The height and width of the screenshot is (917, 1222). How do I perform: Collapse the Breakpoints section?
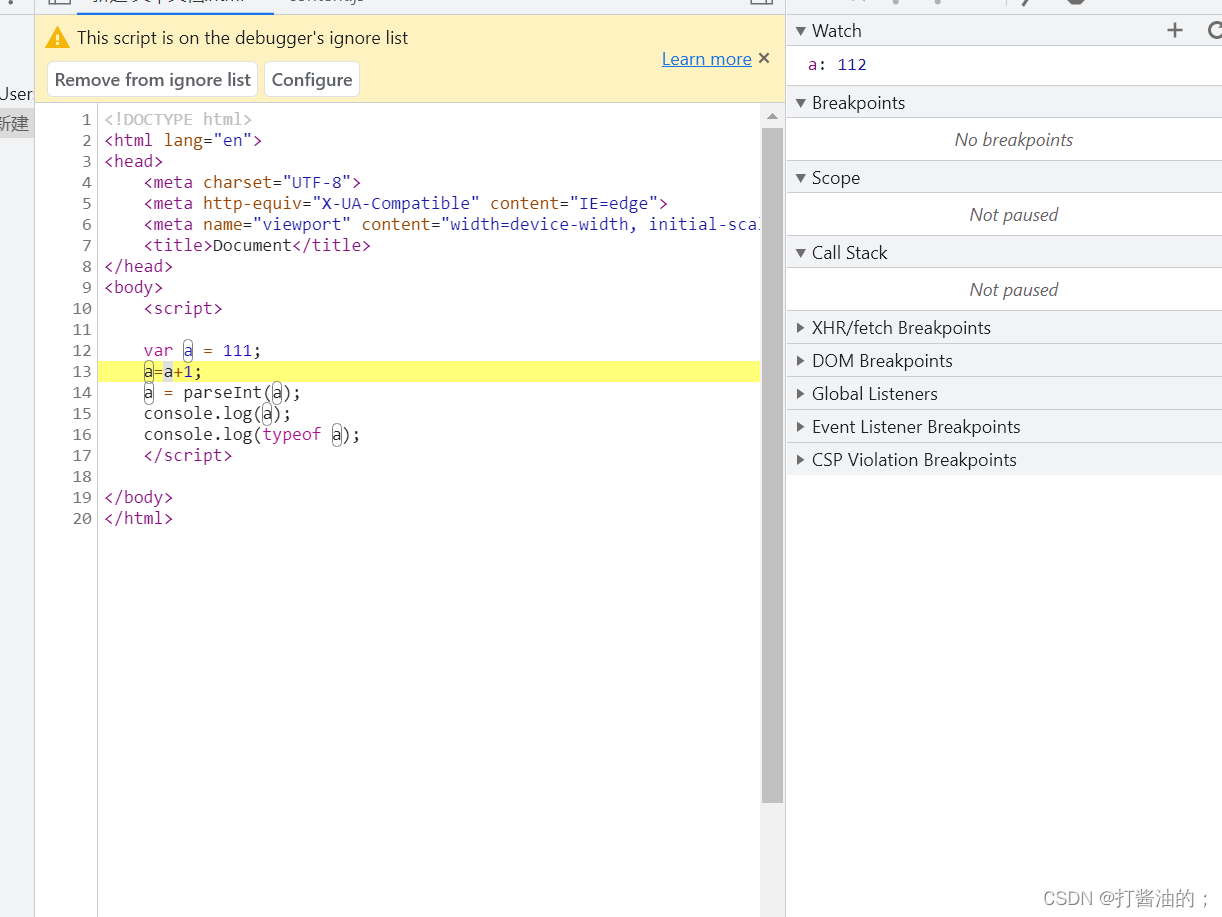pos(800,102)
